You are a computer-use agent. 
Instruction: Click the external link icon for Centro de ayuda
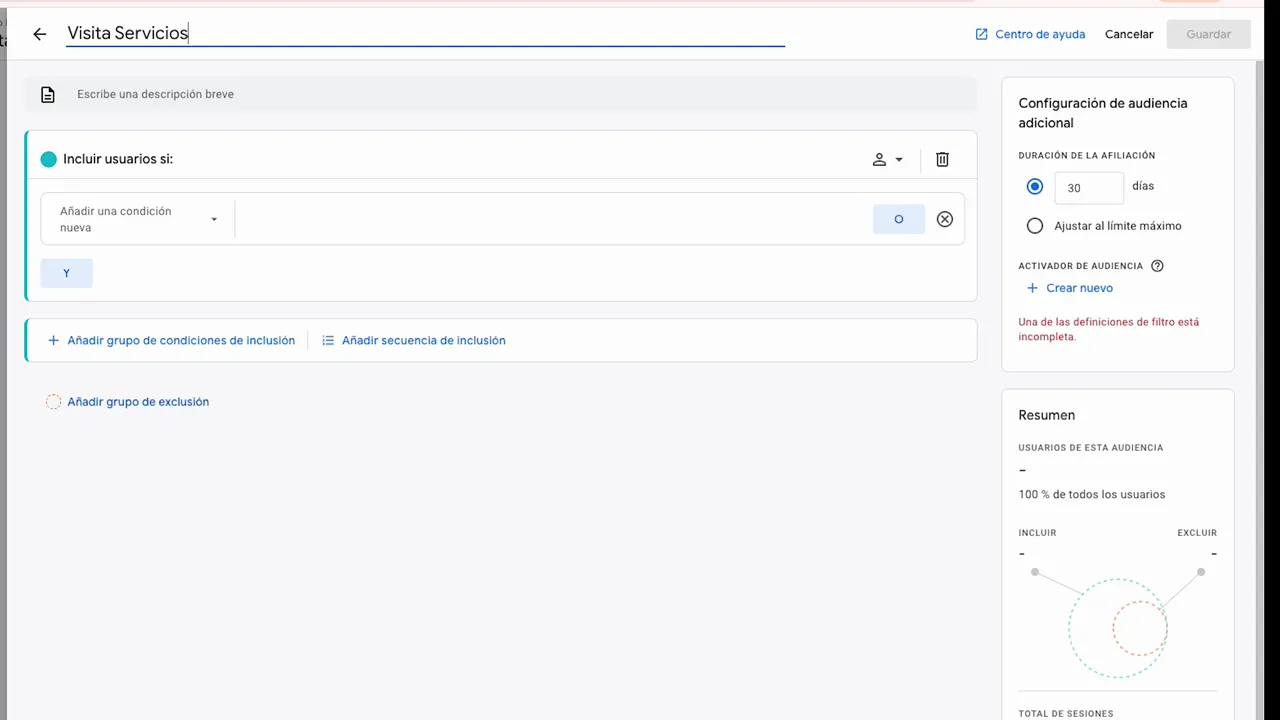pyautogui.click(x=982, y=34)
